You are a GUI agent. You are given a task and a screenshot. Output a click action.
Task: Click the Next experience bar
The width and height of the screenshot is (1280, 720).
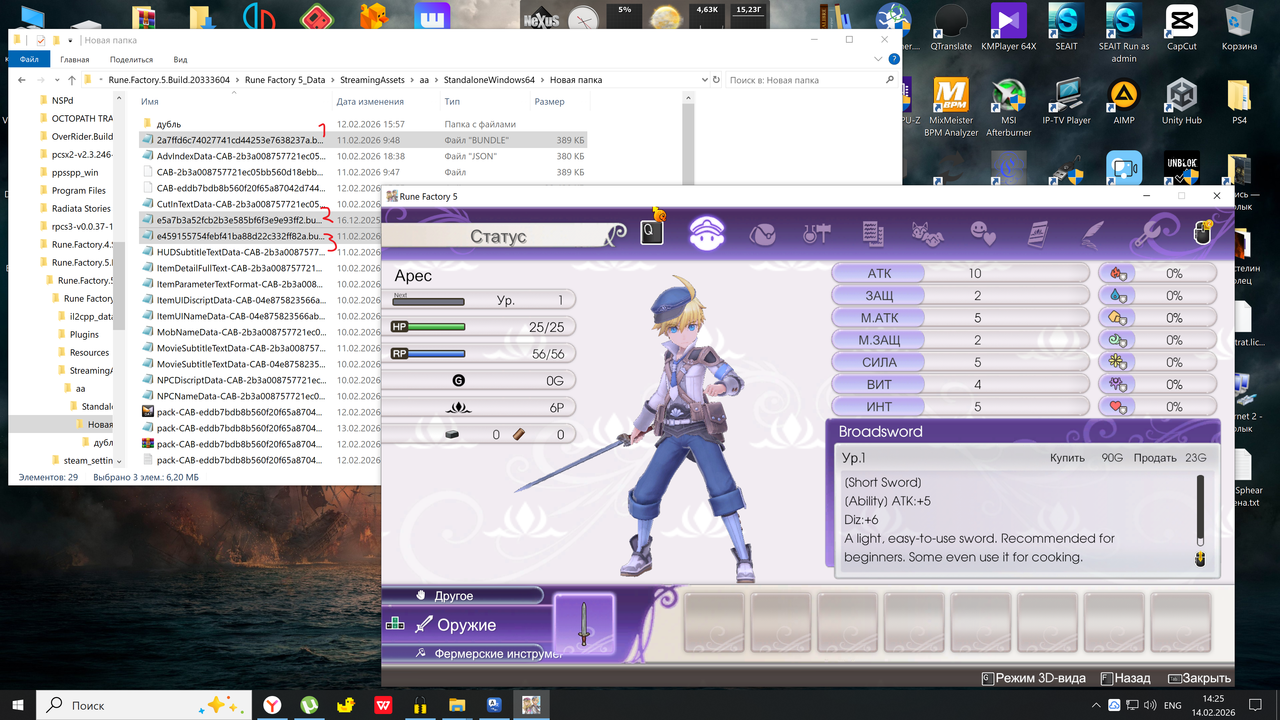[428, 301]
